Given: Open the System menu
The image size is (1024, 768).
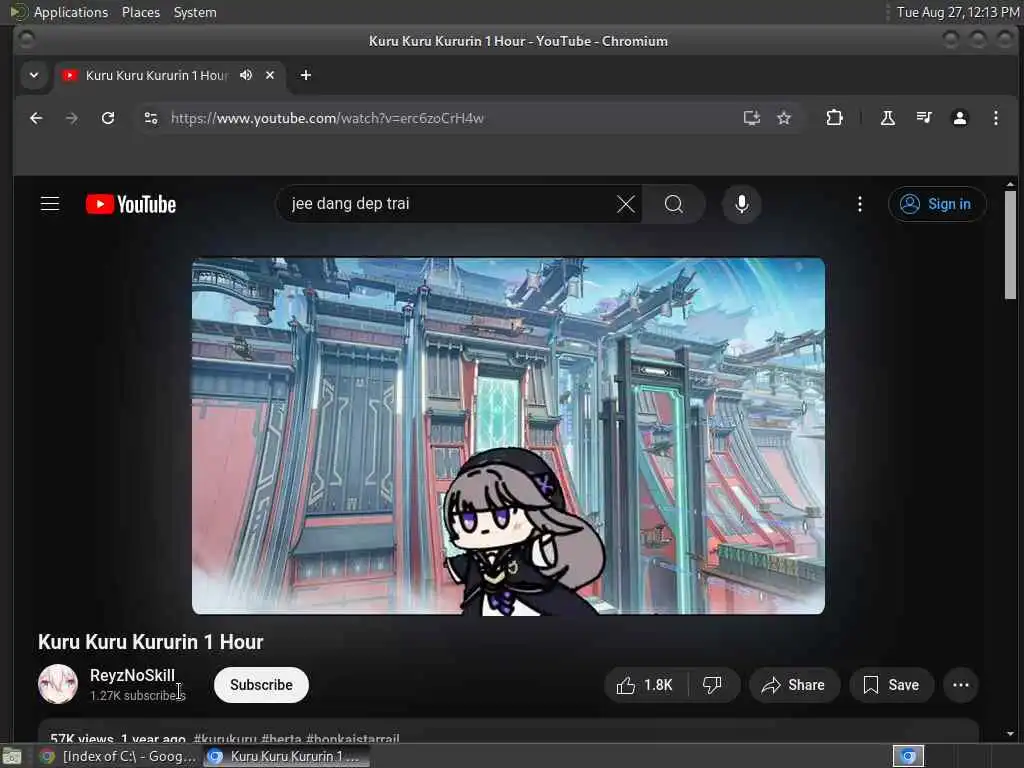Looking at the screenshot, I should click(x=195, y=12).
